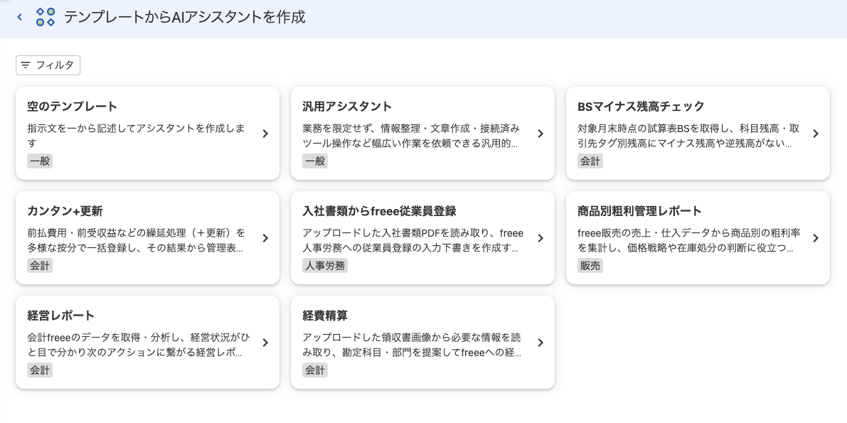Click 一般 tag on 汎用アシスタント card
Screen dimensions: 847x423
(x=315, y=161)
